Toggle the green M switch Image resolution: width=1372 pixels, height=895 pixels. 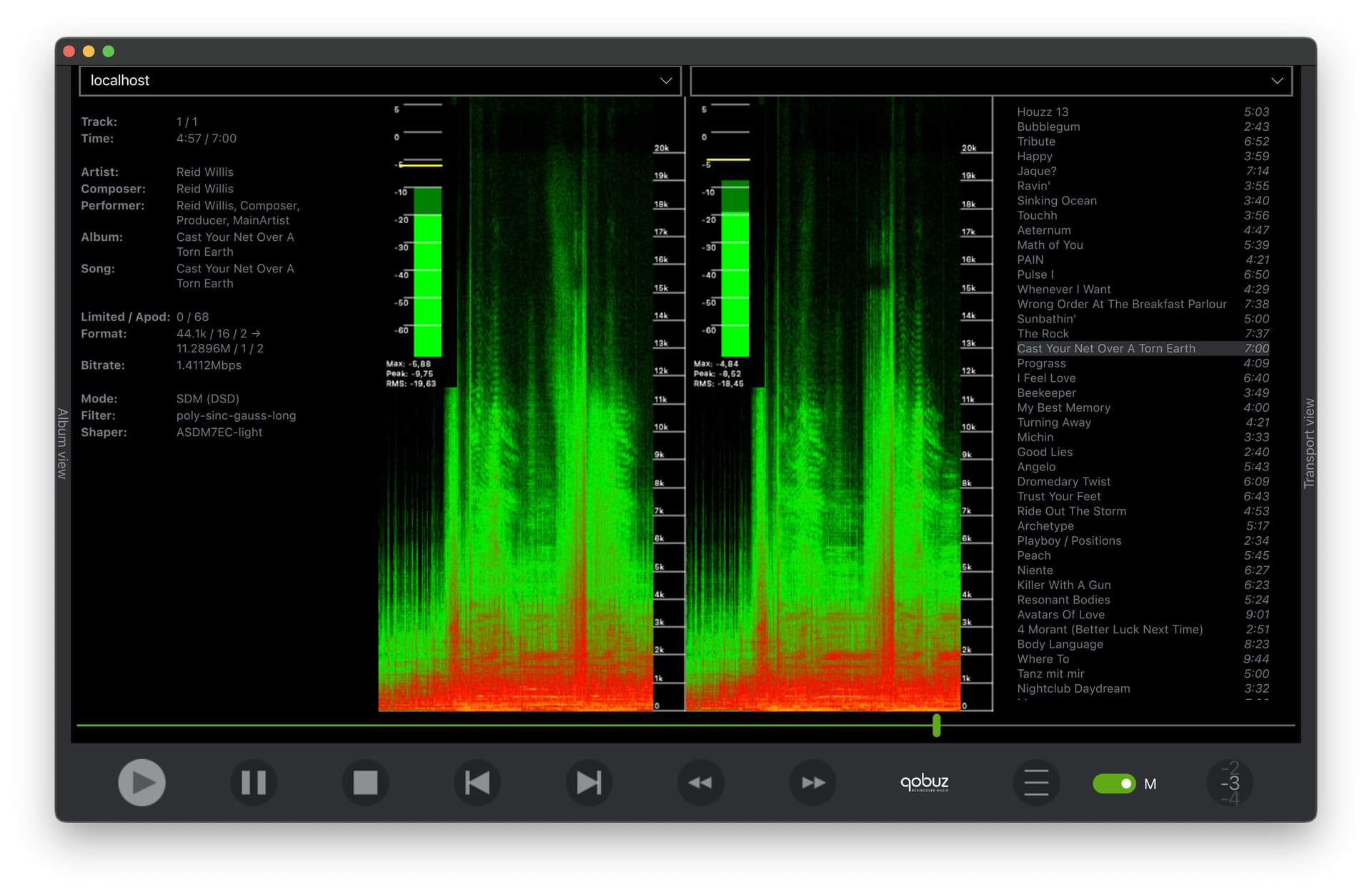coord(1114,783)
